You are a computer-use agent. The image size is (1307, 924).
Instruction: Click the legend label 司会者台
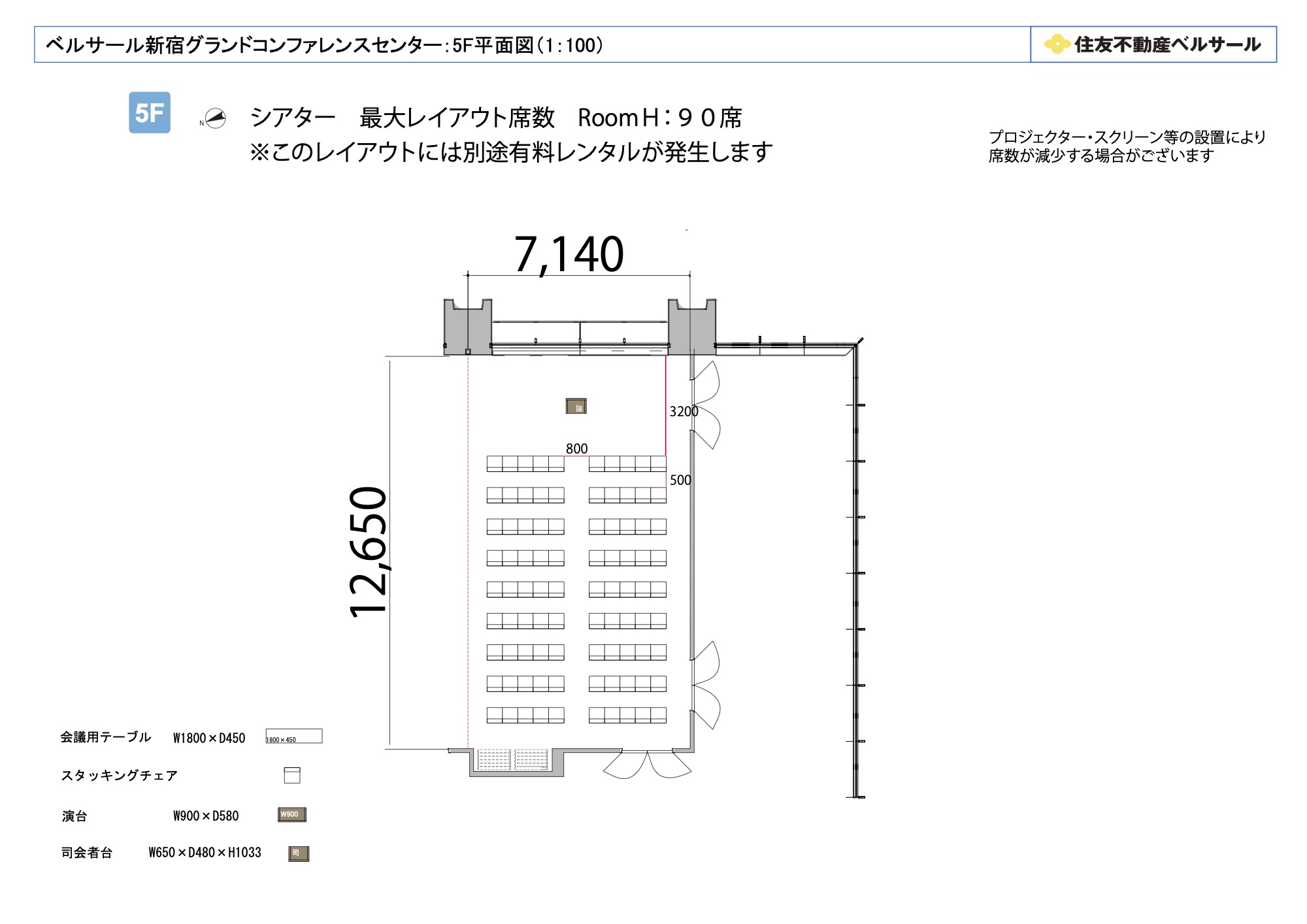(87, 852)
